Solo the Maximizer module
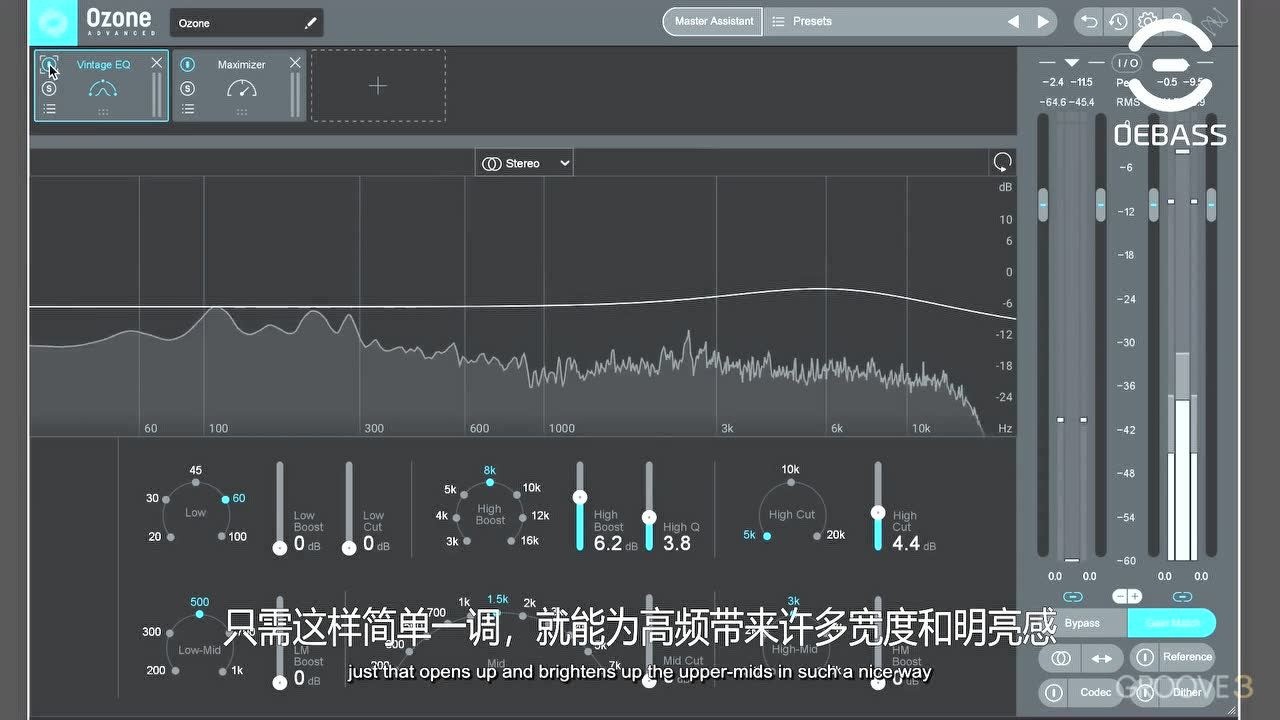 coord(187,88)
